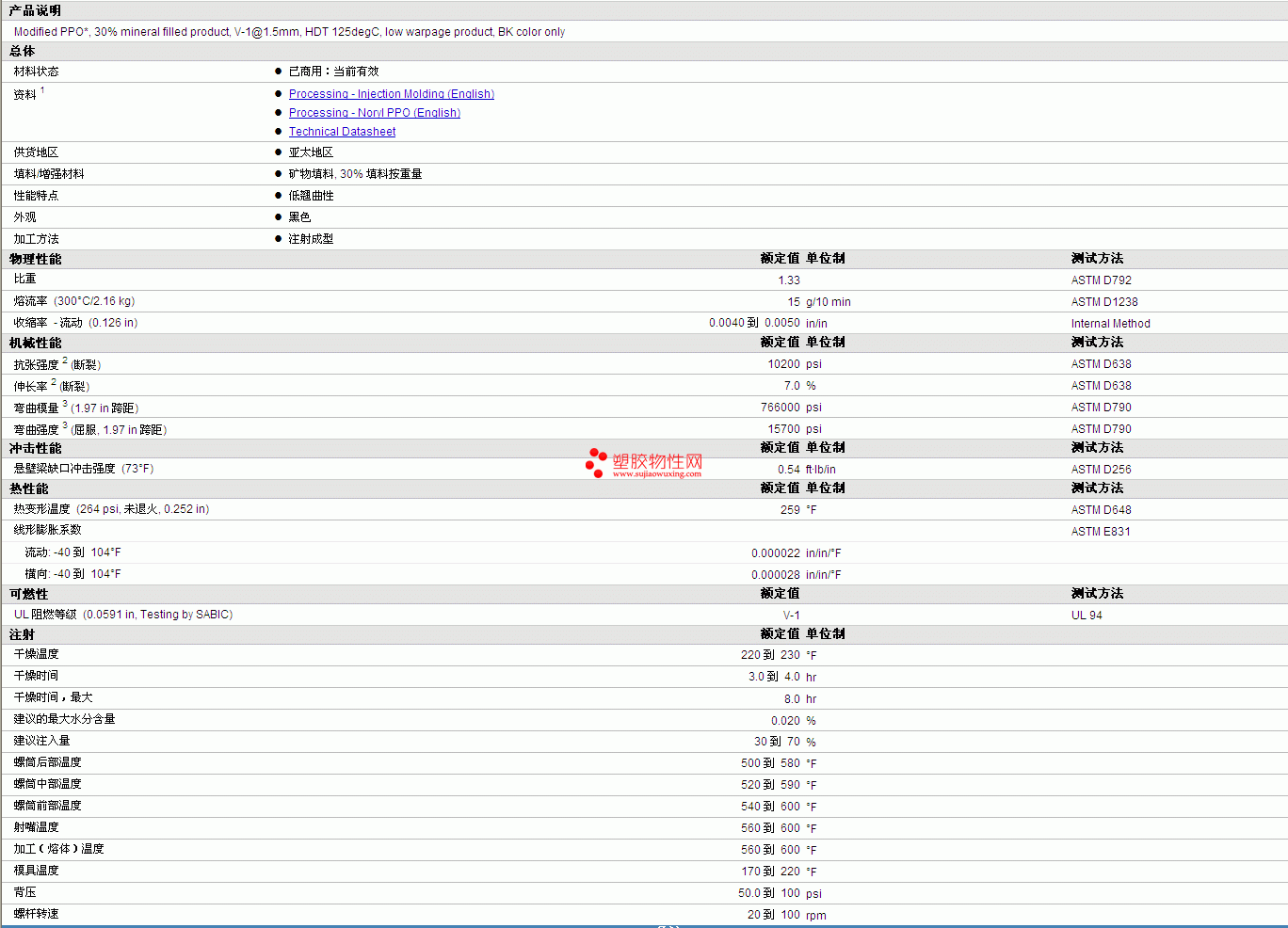The height and width of the screenshot is (928, 1288).
Task: Click the '黑色' appearance value
Action: pyautogui.click(x=299, y=217)
